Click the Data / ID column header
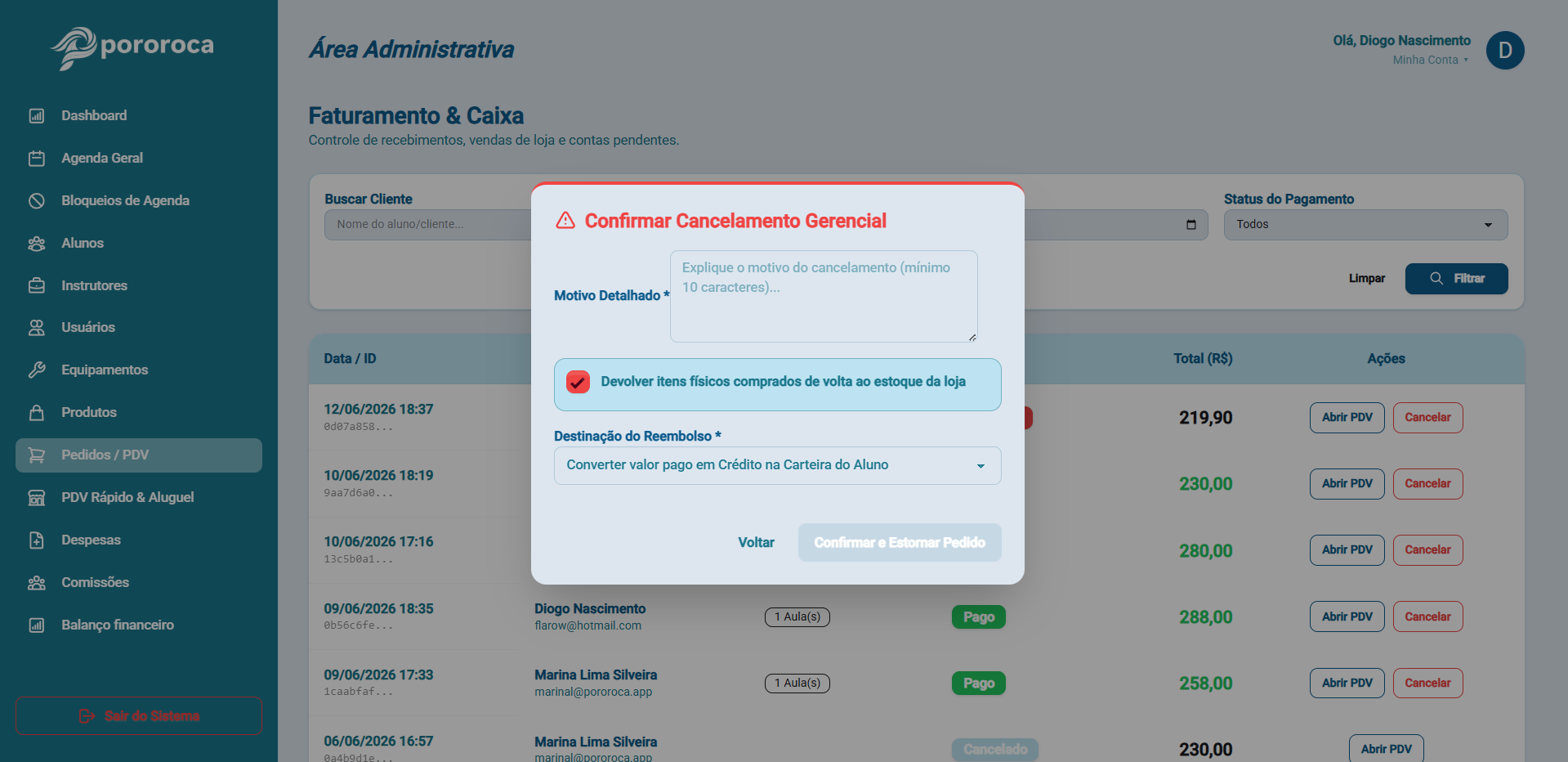1568x762 pixels. tap(350, 359)
